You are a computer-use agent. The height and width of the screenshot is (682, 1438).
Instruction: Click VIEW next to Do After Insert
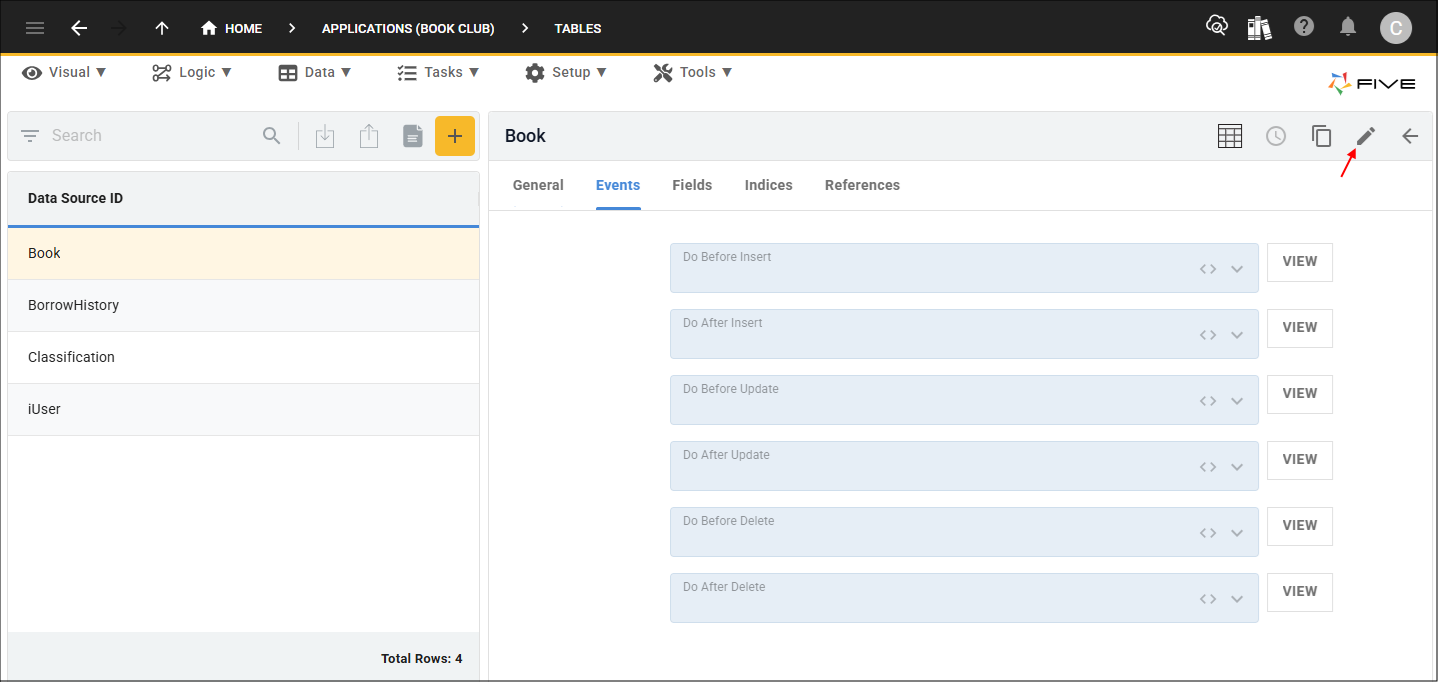point(1300,328)
